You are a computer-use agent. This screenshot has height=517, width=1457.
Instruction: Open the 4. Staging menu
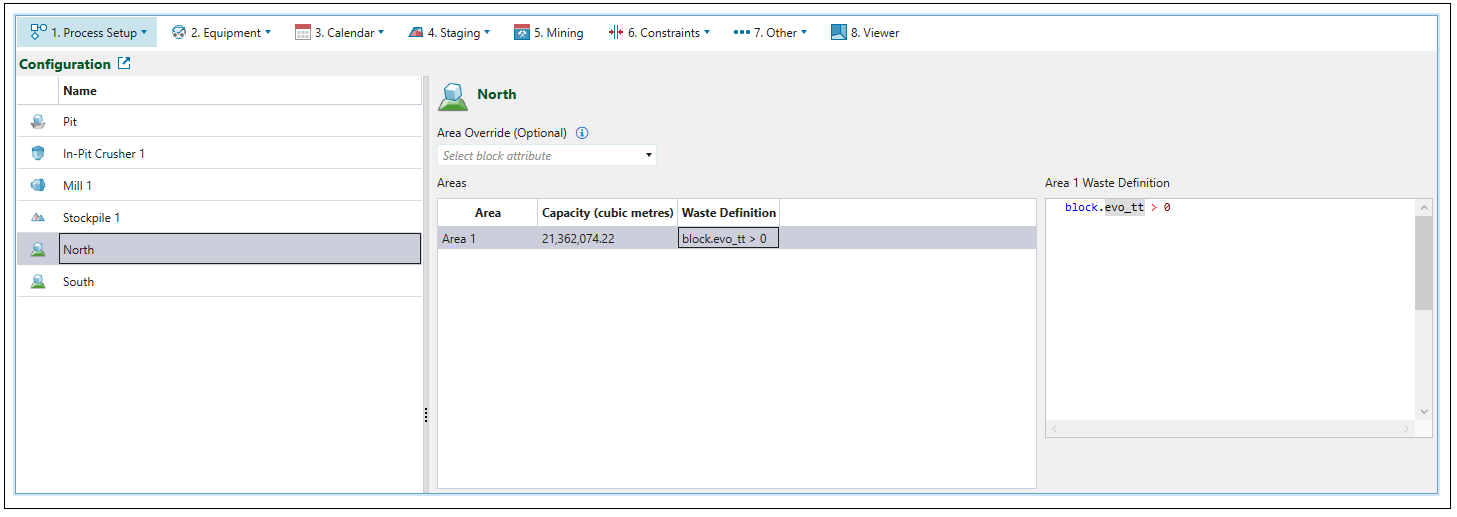(449, 33)
